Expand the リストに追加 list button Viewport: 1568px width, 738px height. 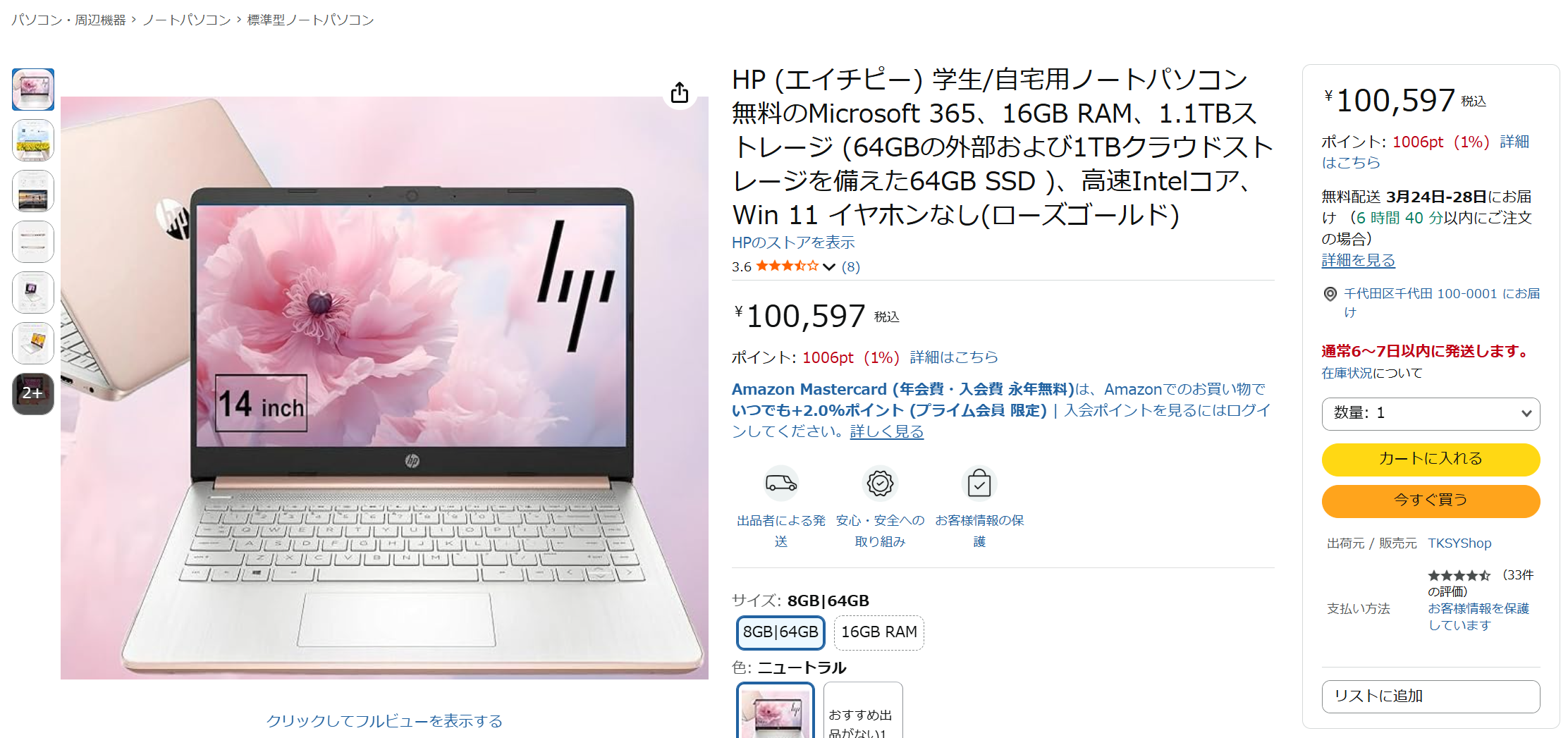point(1431,696)
